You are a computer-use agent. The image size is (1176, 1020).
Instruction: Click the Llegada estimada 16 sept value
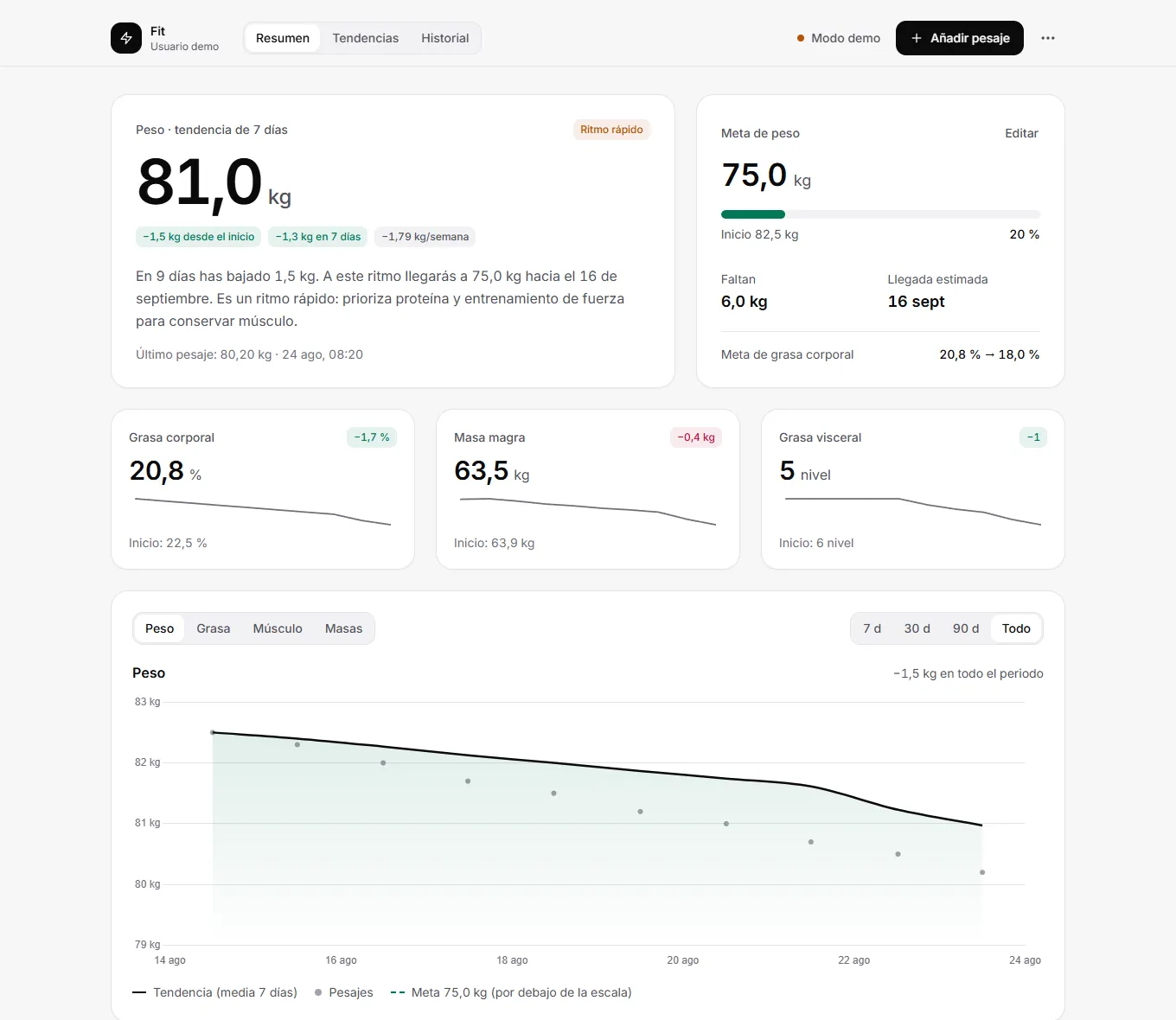[917, 302]
